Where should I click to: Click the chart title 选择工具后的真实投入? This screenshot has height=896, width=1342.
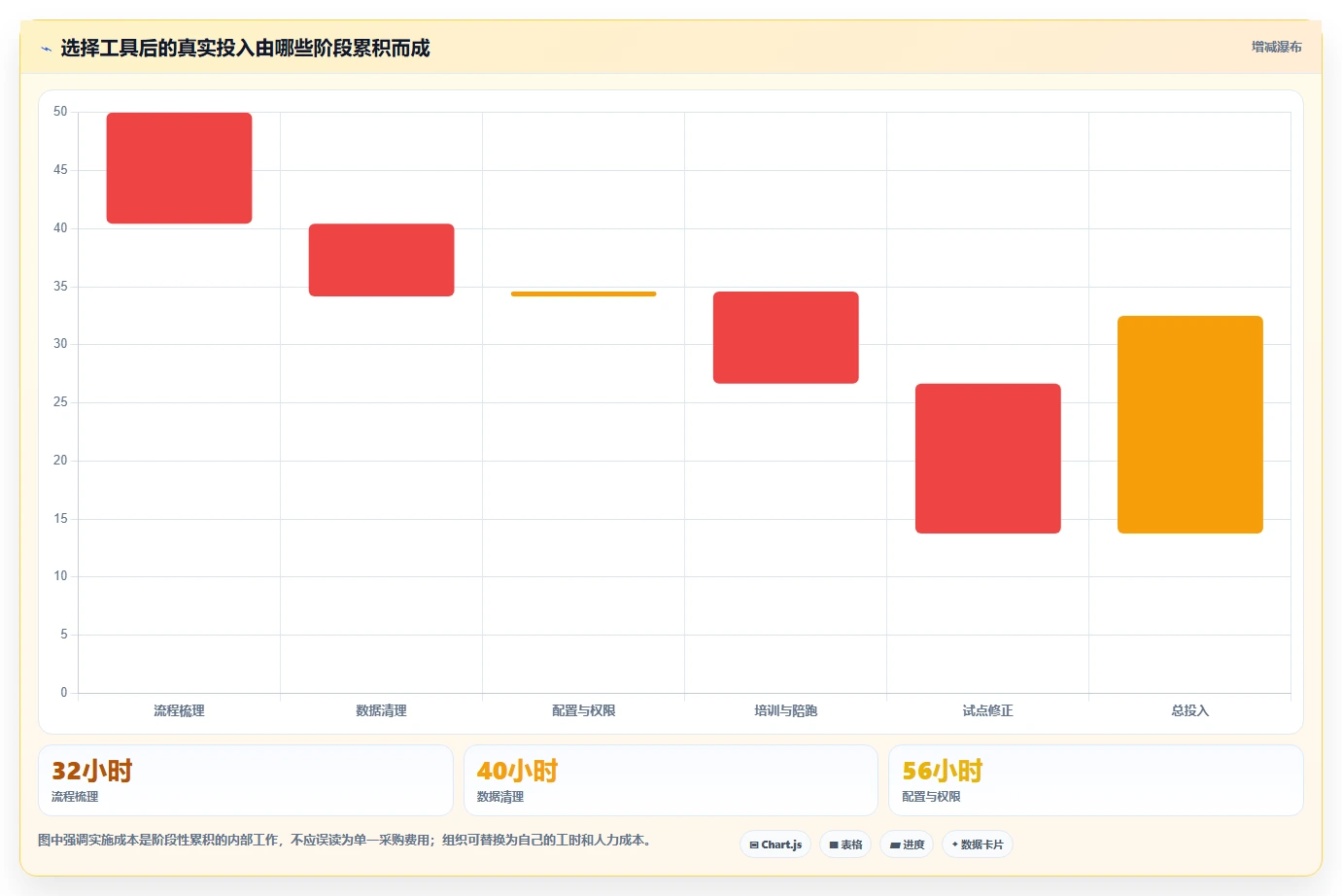(x=245, y=49)
